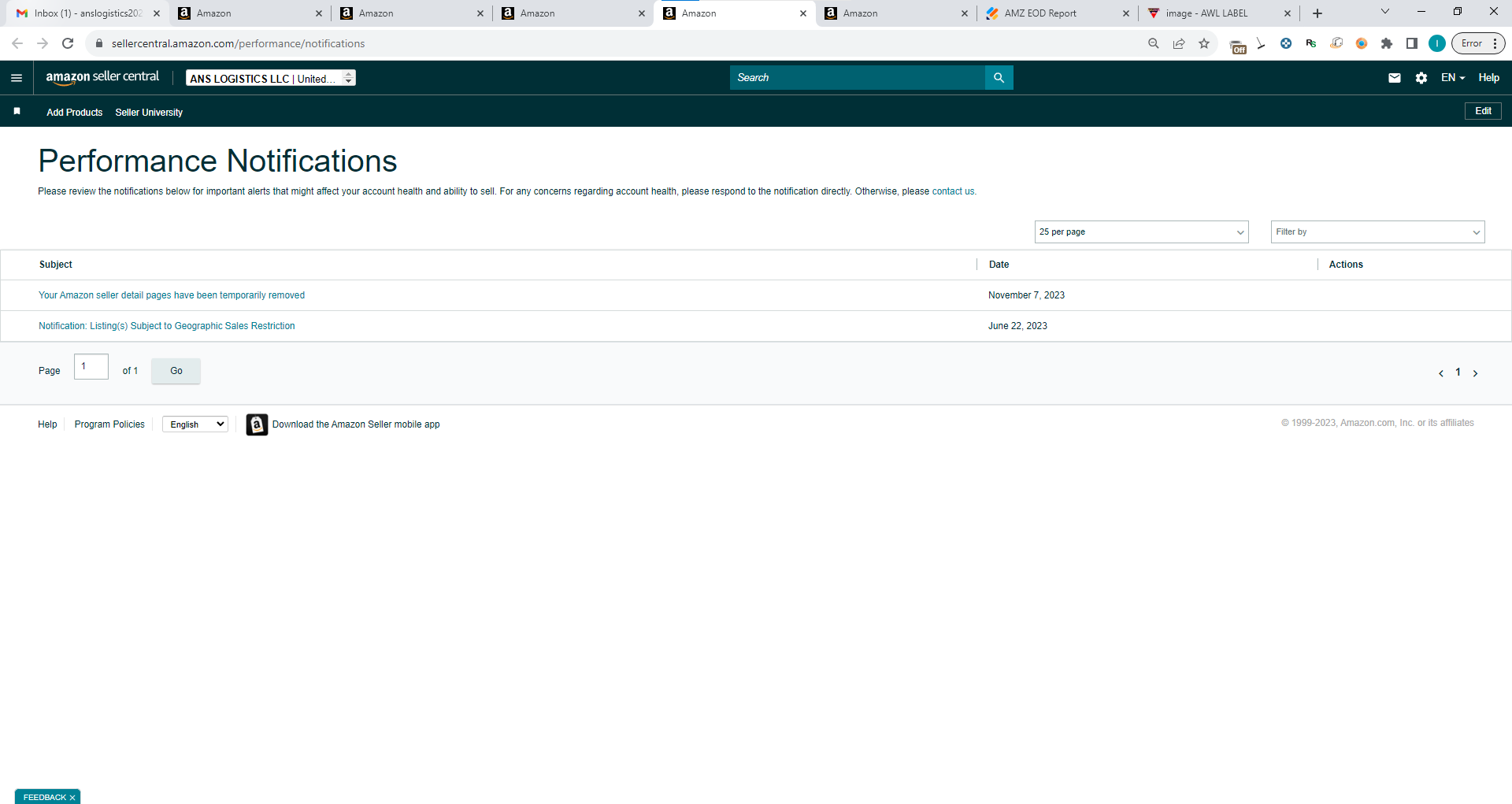Open the RS extension icon
1512x804 pixels.
click(x=1311, y=43)
